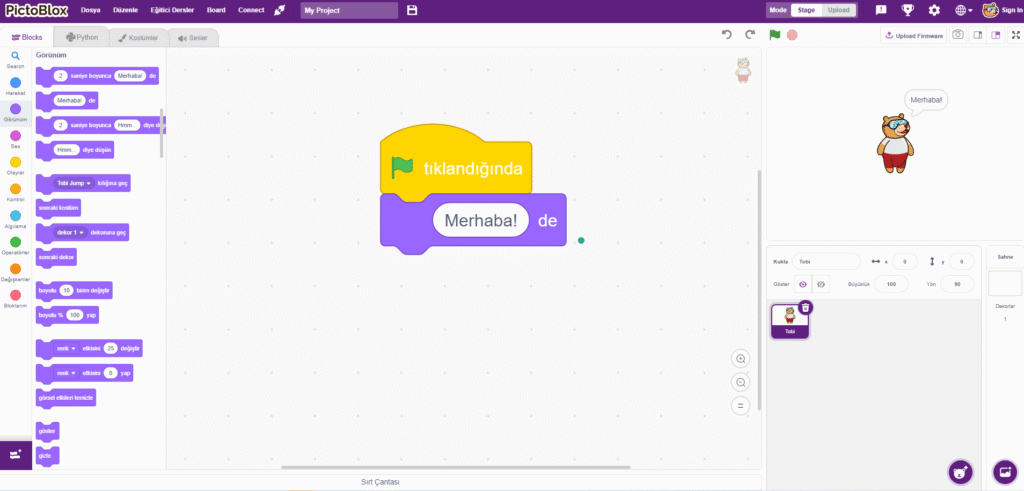Zoom in on the script workspace

tap(740, 358)
